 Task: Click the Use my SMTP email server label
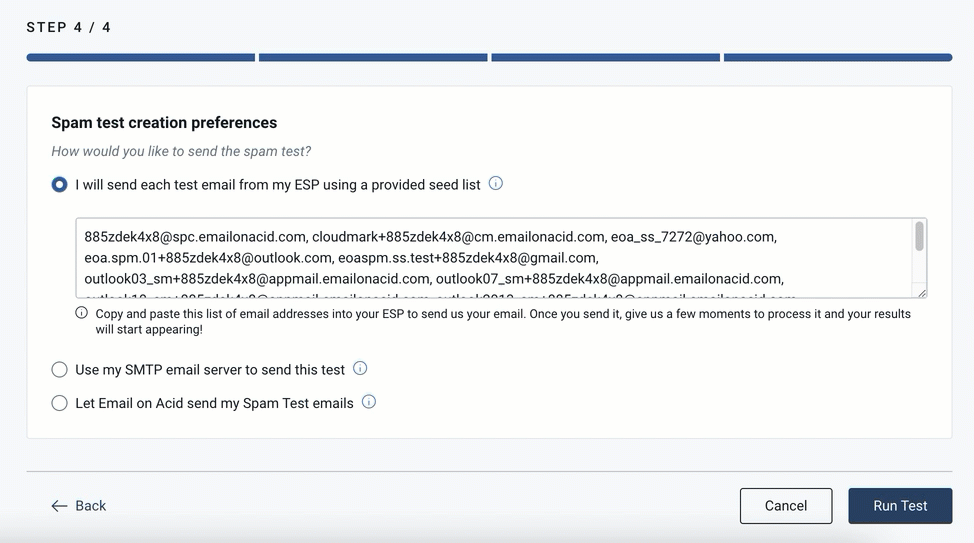[x=210, y=370]
